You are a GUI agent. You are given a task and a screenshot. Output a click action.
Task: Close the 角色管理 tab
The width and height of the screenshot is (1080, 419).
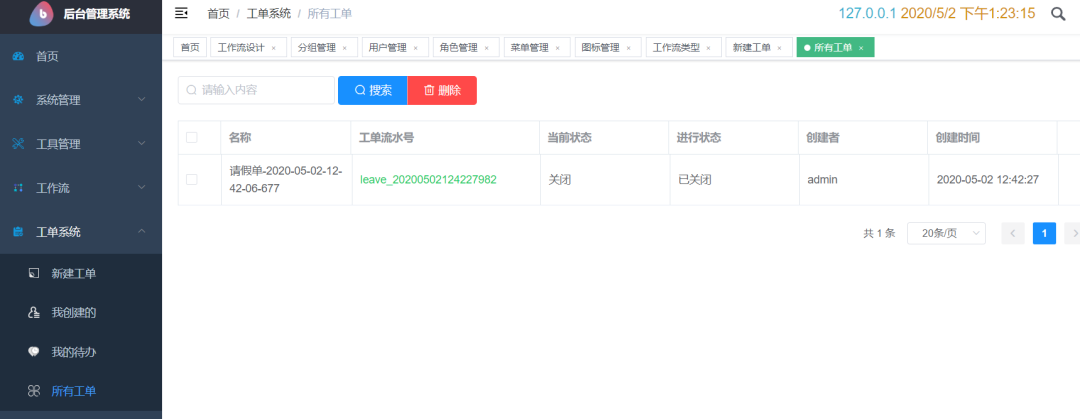click(486, 48)
